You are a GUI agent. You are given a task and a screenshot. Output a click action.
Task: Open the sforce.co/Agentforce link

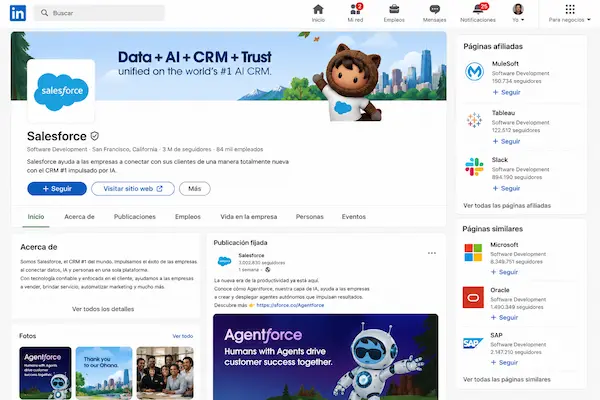(290, 305)
